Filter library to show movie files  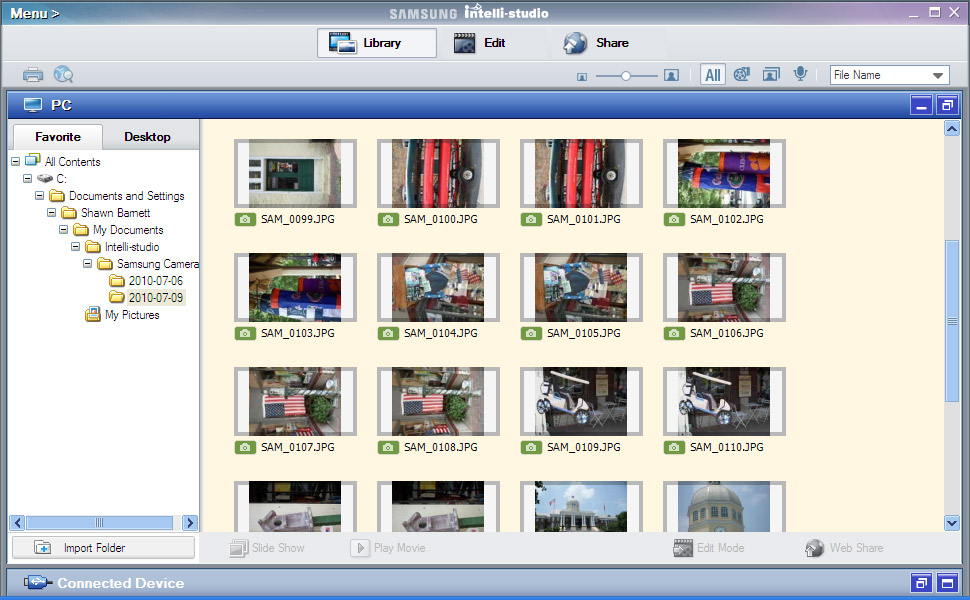click(741, 75)
